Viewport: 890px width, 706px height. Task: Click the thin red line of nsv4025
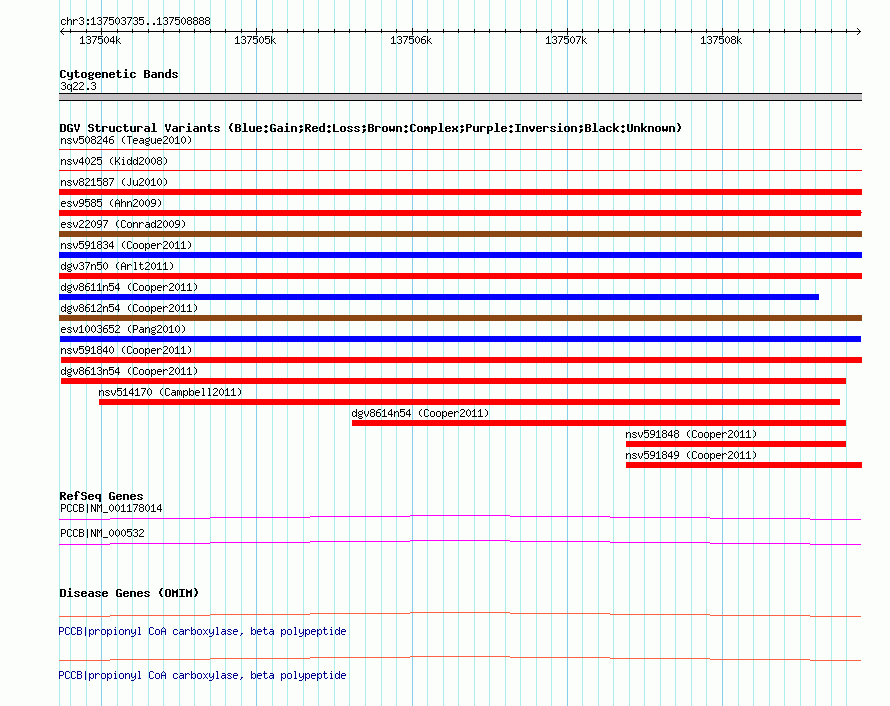pos(460,170)
